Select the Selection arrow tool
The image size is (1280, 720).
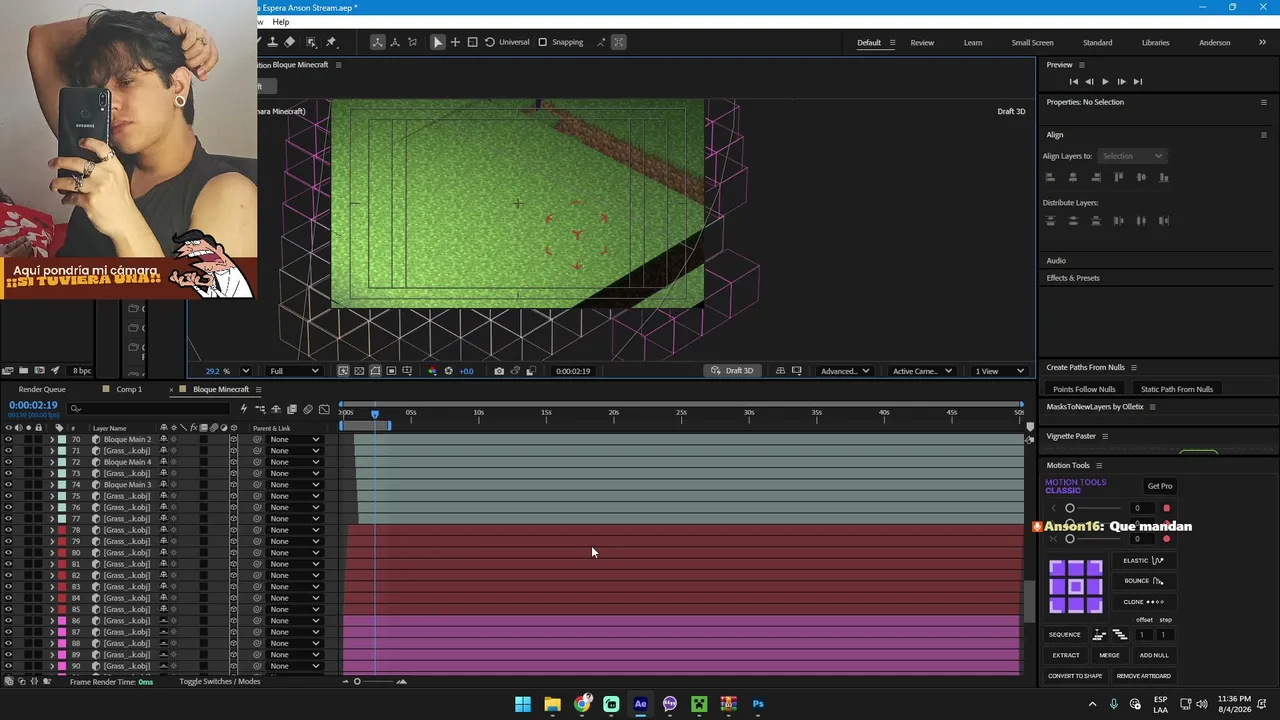click(x=438, y=42)
